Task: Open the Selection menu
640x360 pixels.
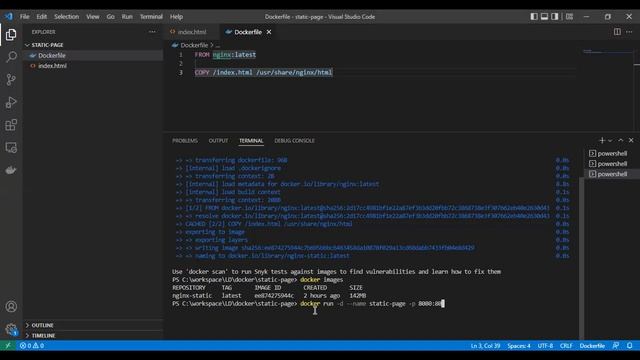Action: pos(67,17)
